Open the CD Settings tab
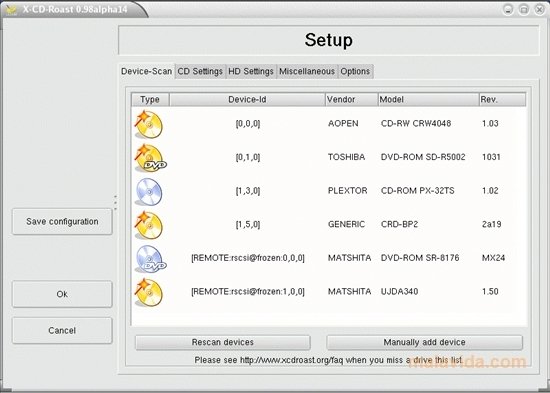 pos(200,71)
